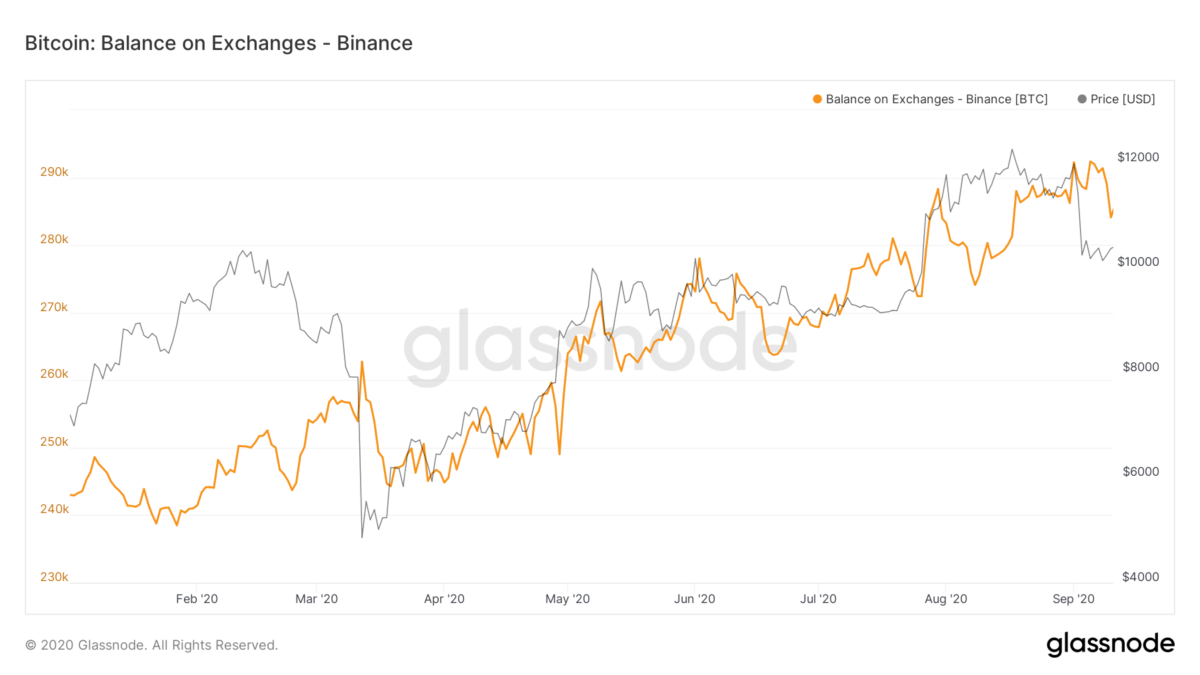
Task: Select the Sep '20 date label
Action: [1073, 599]
